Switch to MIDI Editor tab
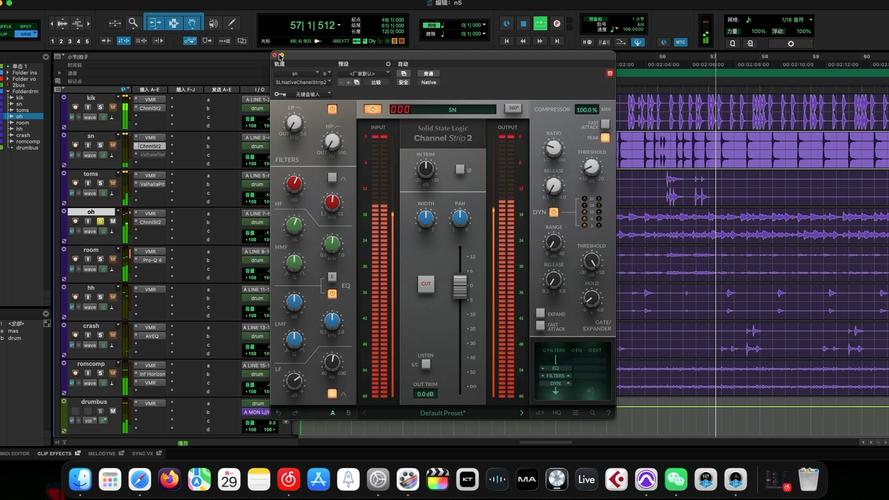Image resolution: width=889 pixels, height=500 pixels. (x=15, y=453)
